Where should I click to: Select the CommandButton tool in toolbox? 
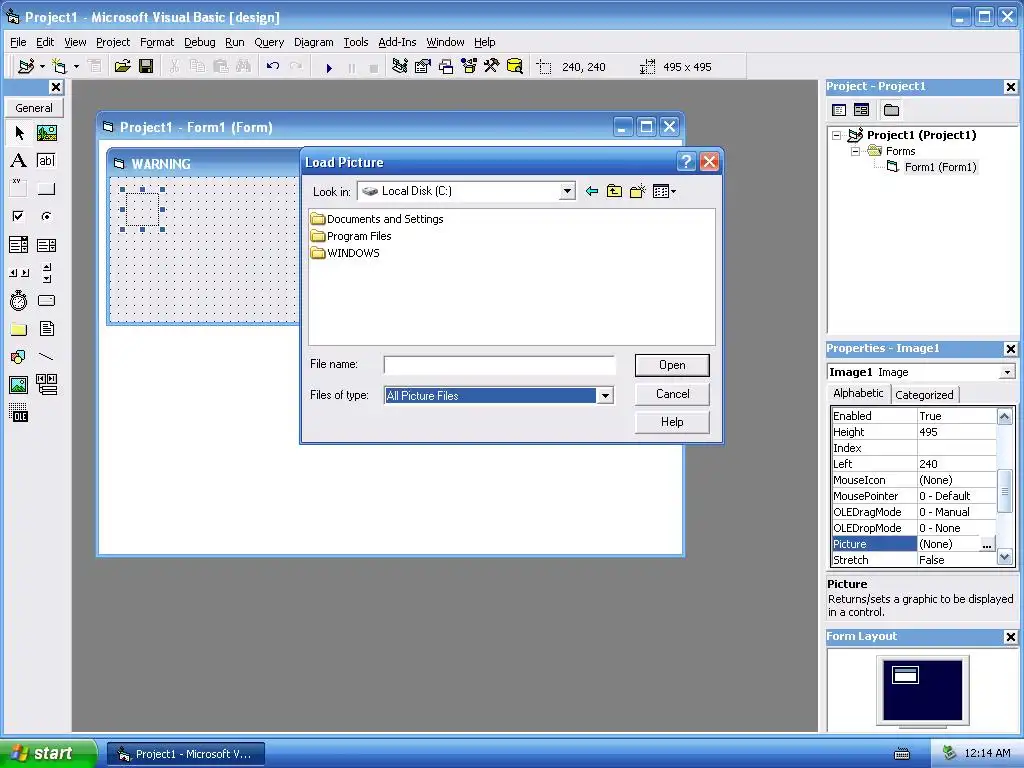tap(46, 189)
